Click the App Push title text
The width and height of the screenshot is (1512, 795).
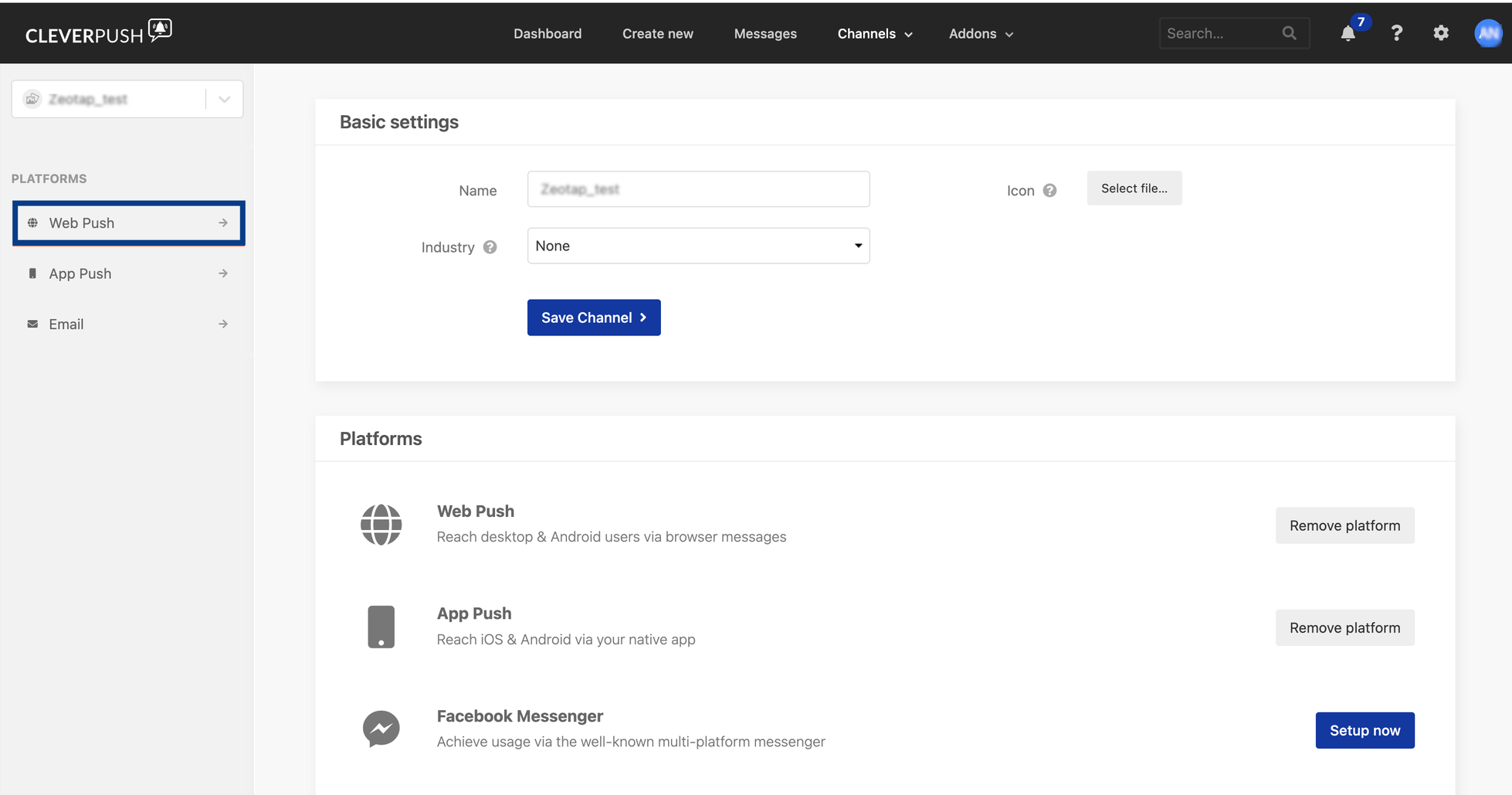point(473,613)
